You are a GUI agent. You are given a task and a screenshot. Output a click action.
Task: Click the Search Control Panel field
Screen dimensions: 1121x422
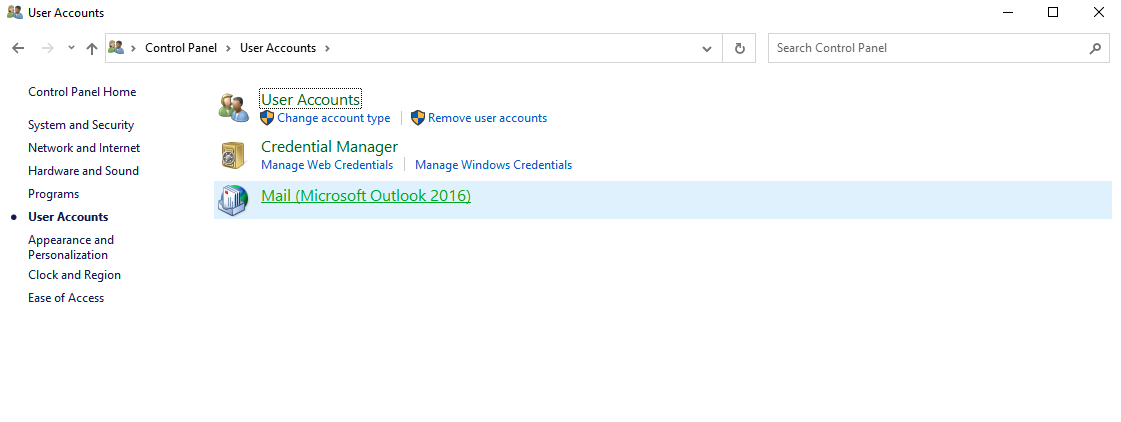tap(925, 48)
